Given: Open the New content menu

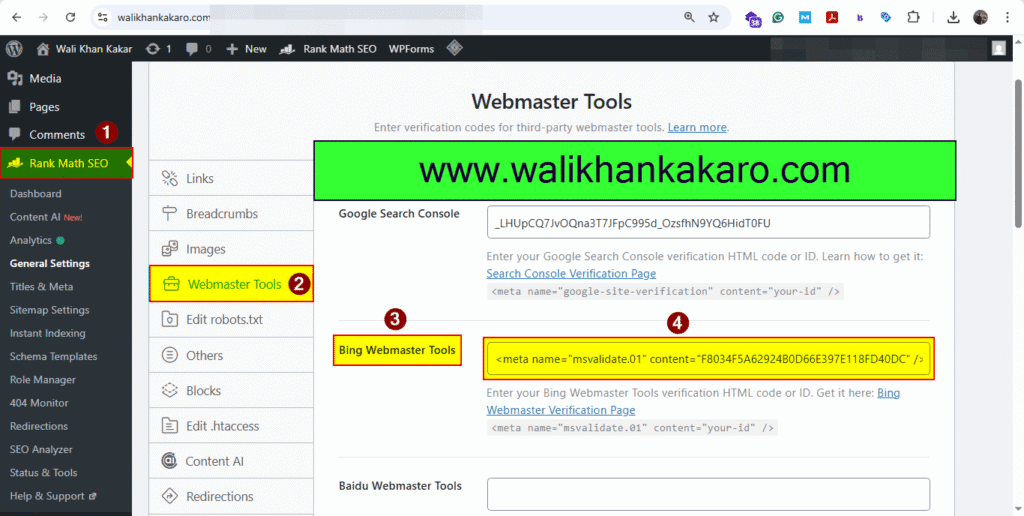Looking at the screenshot, I should click(x=246, y=48).
